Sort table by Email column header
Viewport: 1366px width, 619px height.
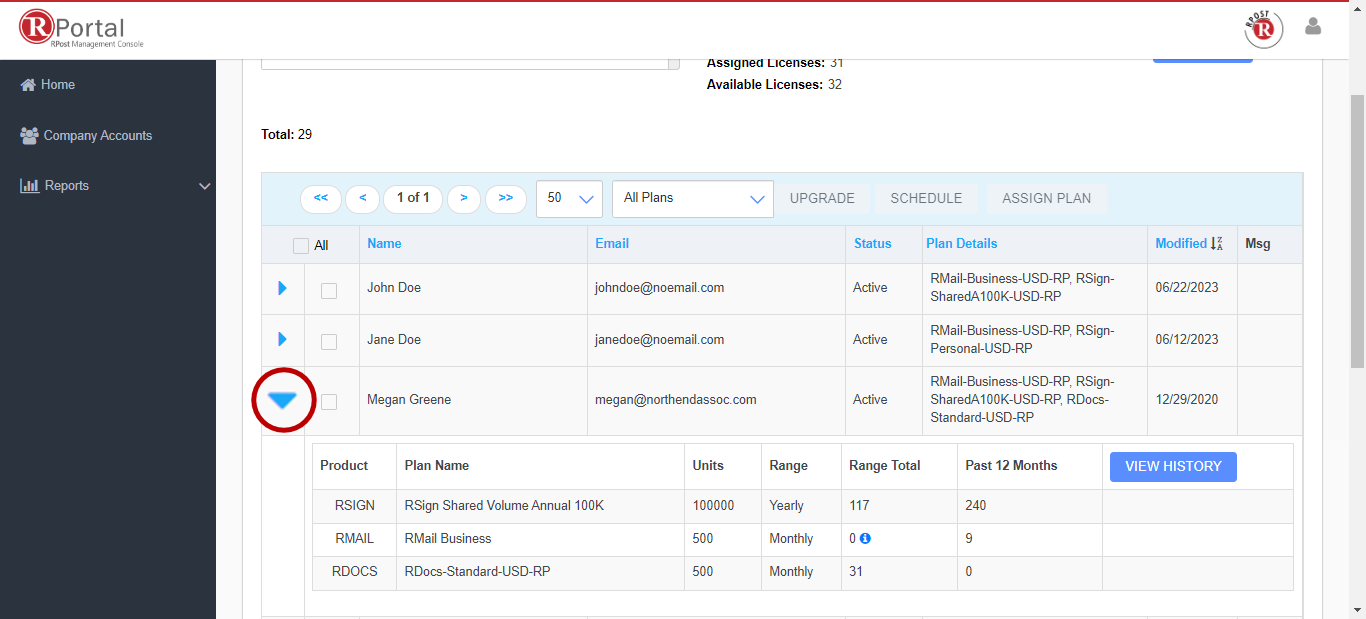612,243
